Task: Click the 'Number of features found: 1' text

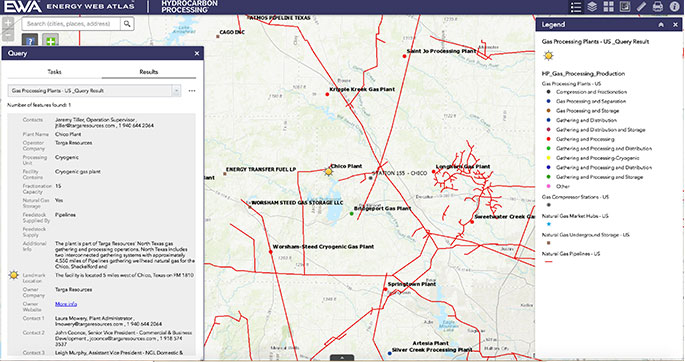Action: (x=39, y=105)
